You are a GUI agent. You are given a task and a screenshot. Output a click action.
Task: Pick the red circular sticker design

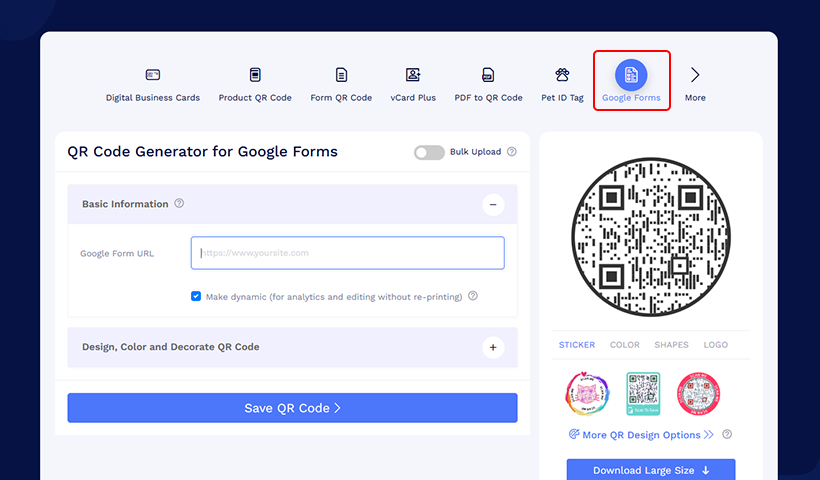[x=698, y=394]
